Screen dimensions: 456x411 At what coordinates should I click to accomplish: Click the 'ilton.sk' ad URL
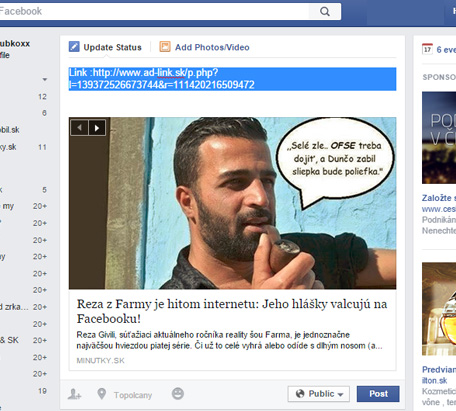(435, 380)
